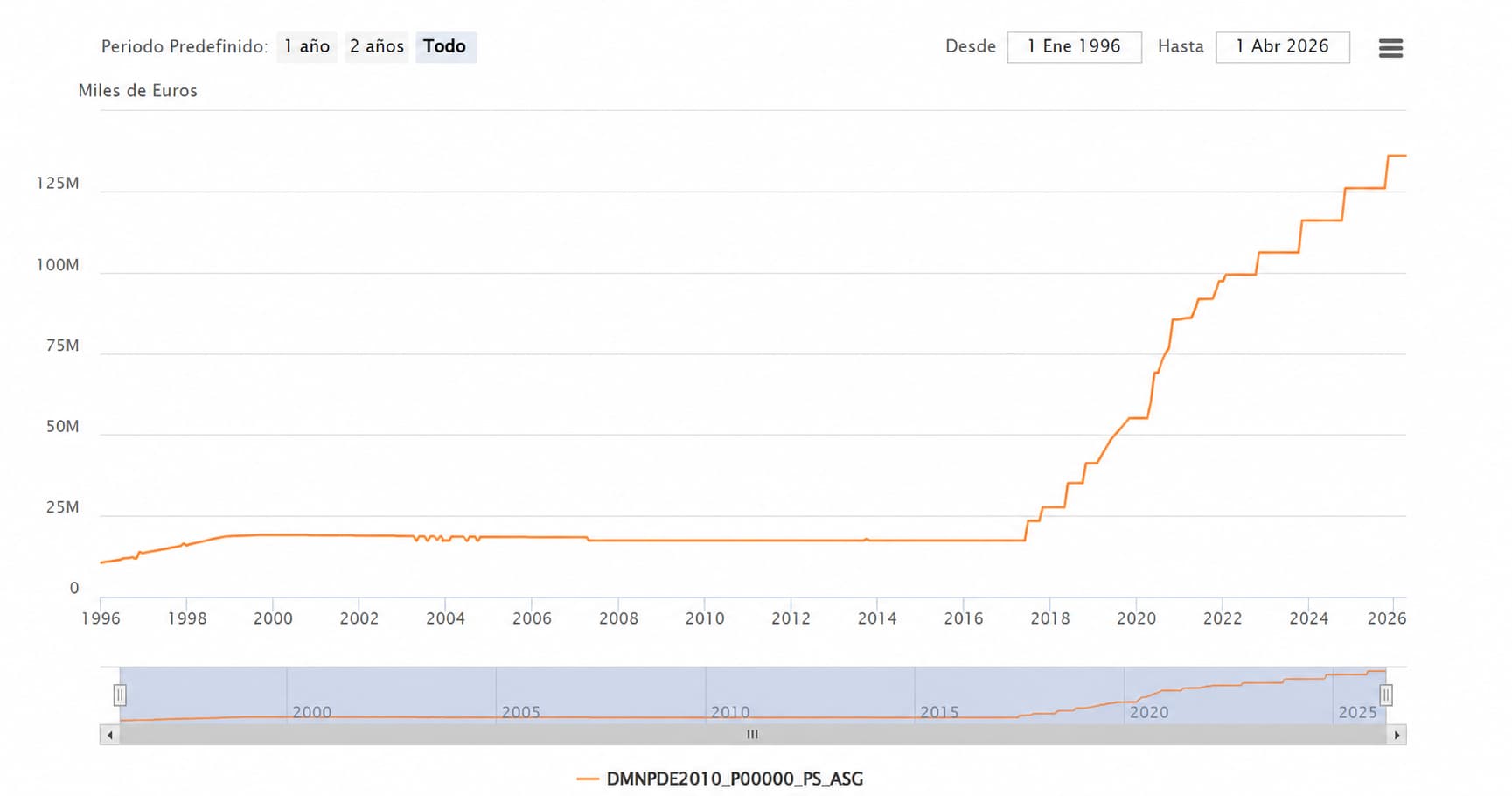Grab the left navigator range handle

(x=120, y=695)
